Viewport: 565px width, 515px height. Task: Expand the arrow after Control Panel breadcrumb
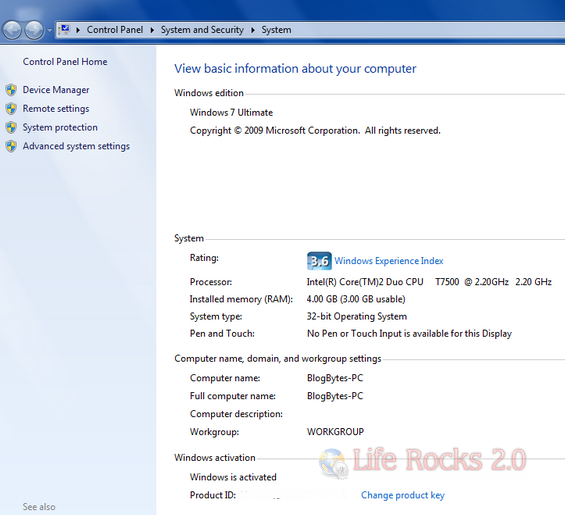coord(152,30)
